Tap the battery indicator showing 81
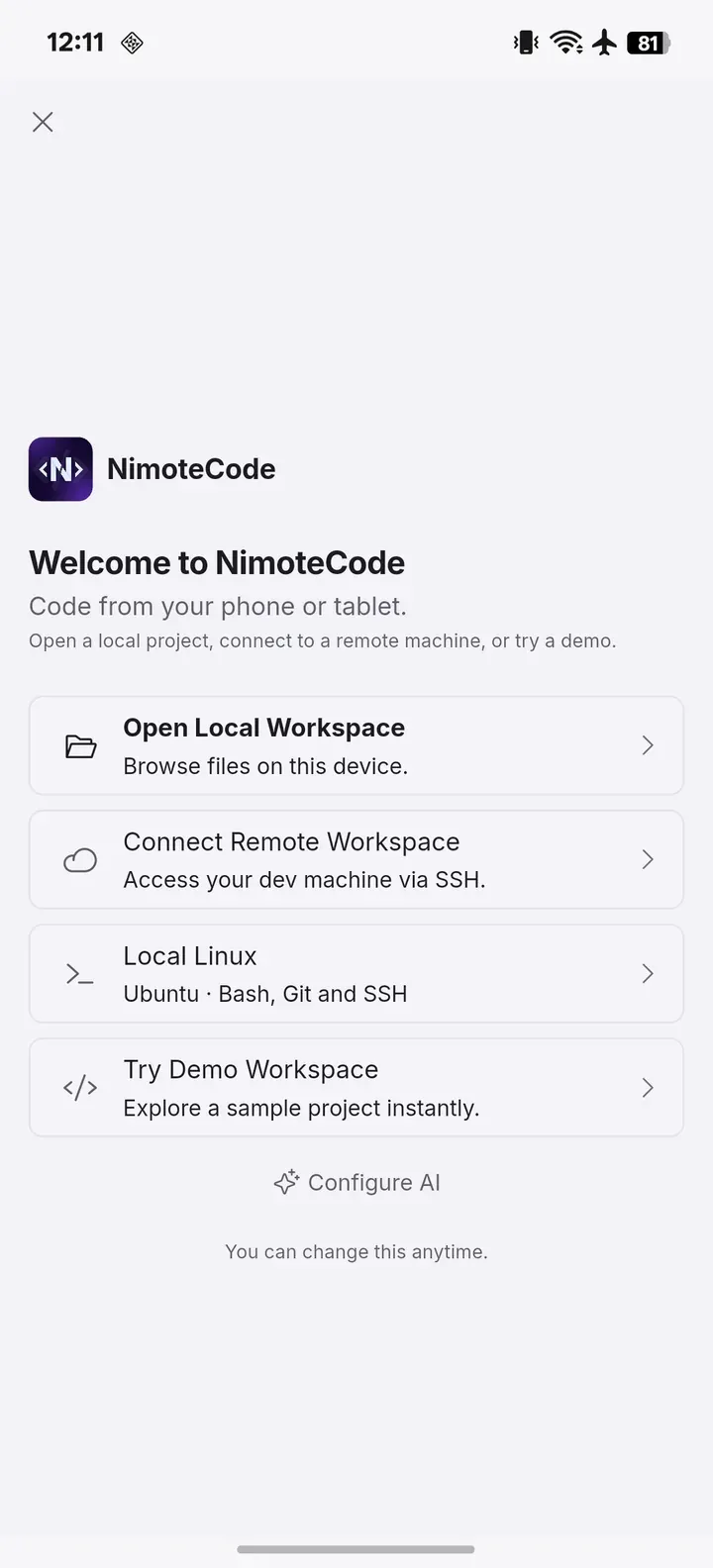The image size is (713, 1568). click(x=649, y=43)
